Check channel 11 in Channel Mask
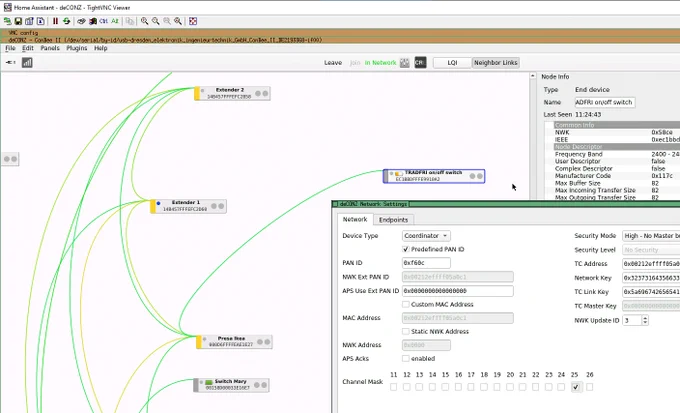680x413 pixels. pos(393,387)
